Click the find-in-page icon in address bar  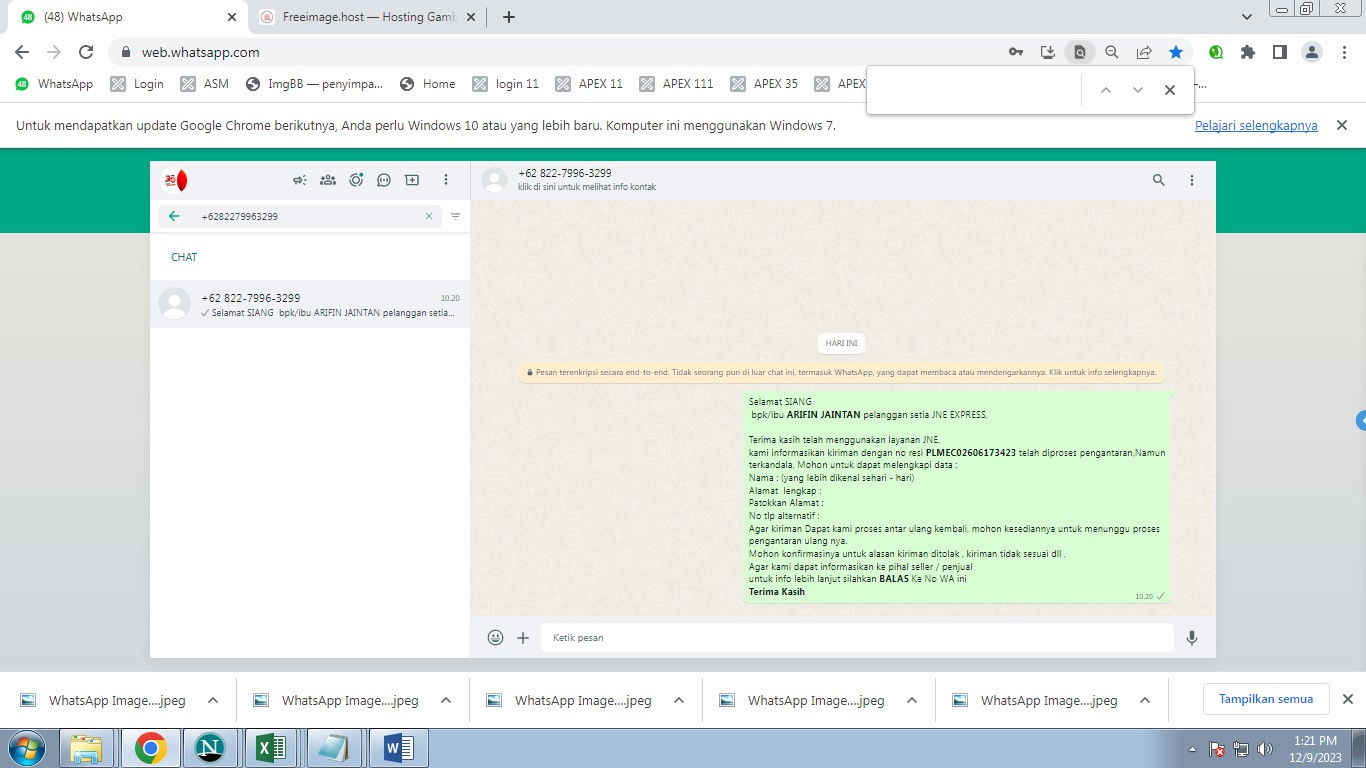click(x=1079, y=52)
